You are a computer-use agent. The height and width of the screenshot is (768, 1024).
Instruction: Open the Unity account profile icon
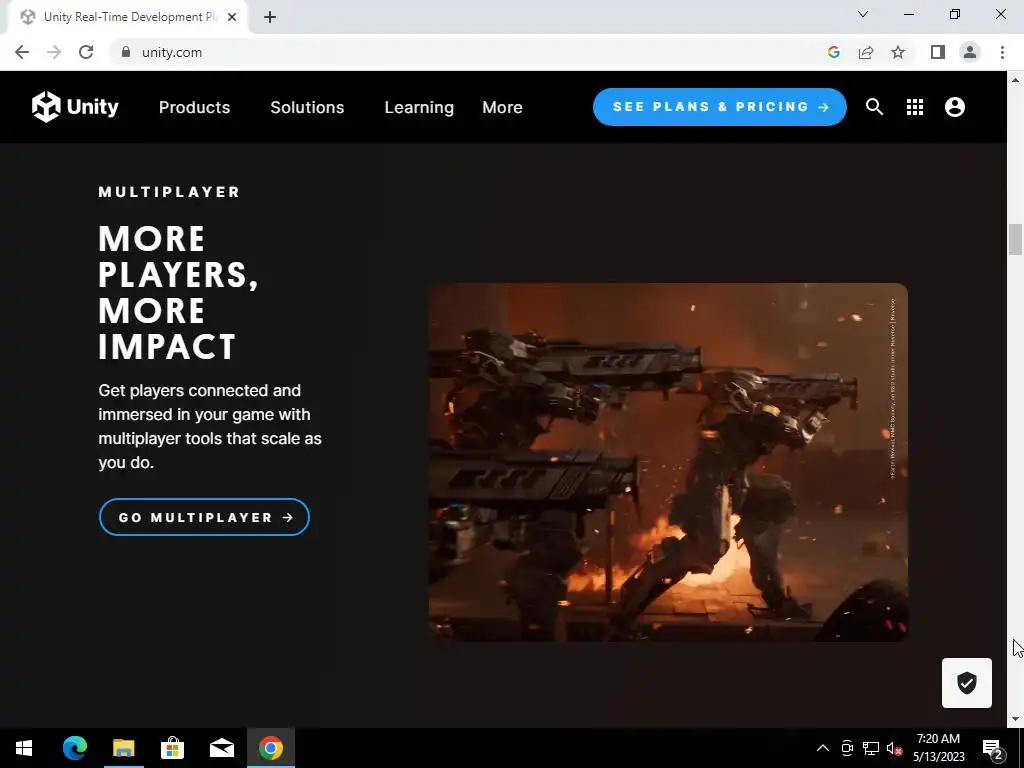[x=954, y=107]
